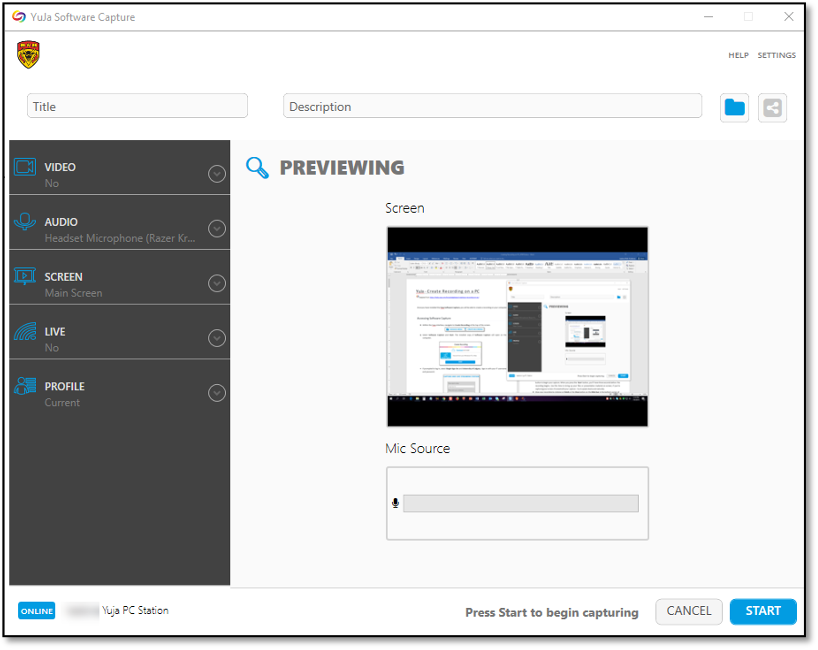
Task: Click the mic level meter bar
Action: pyautogui.click(x=521, y=503)
